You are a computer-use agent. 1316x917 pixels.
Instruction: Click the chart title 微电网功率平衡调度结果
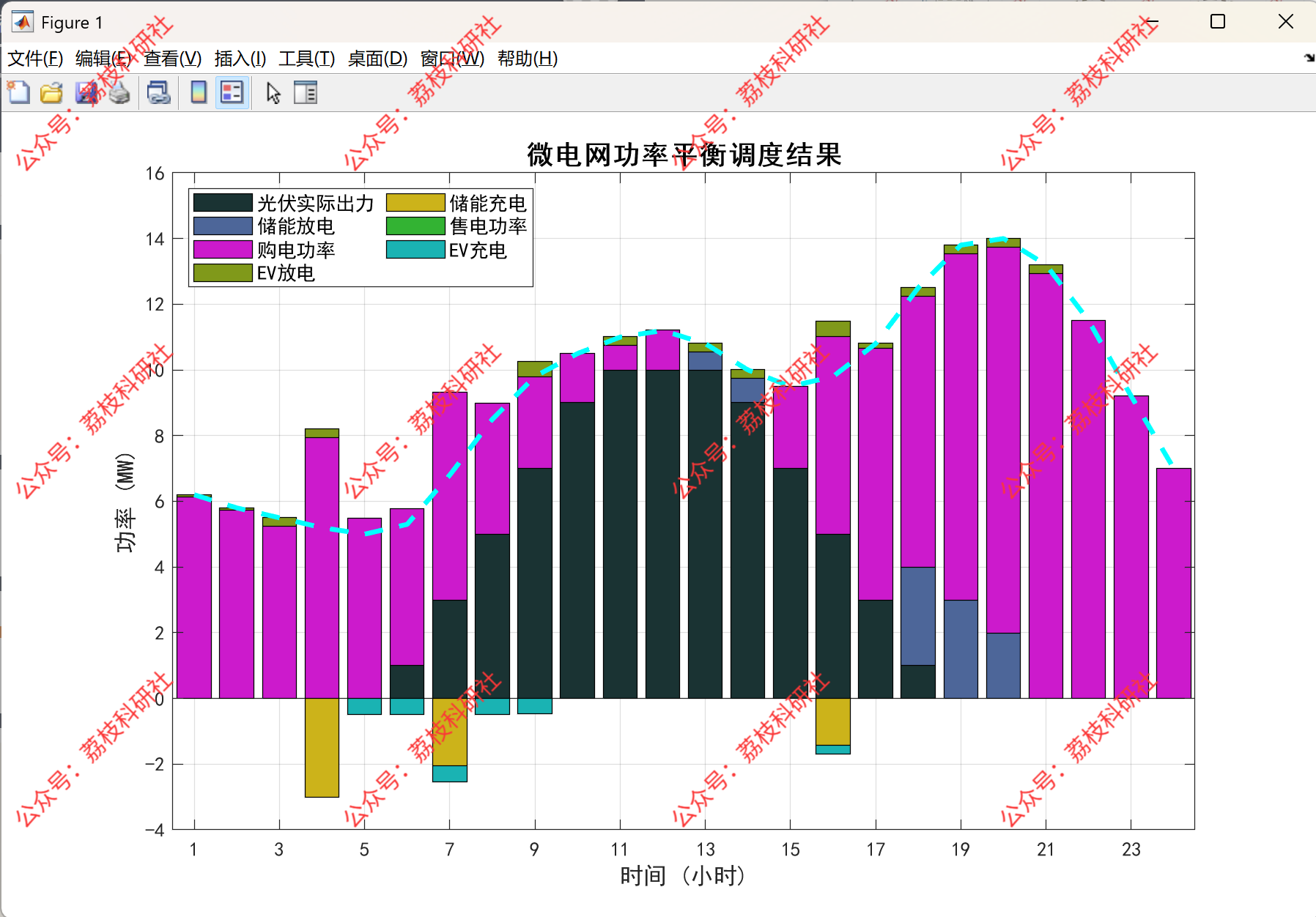point(684,155)
